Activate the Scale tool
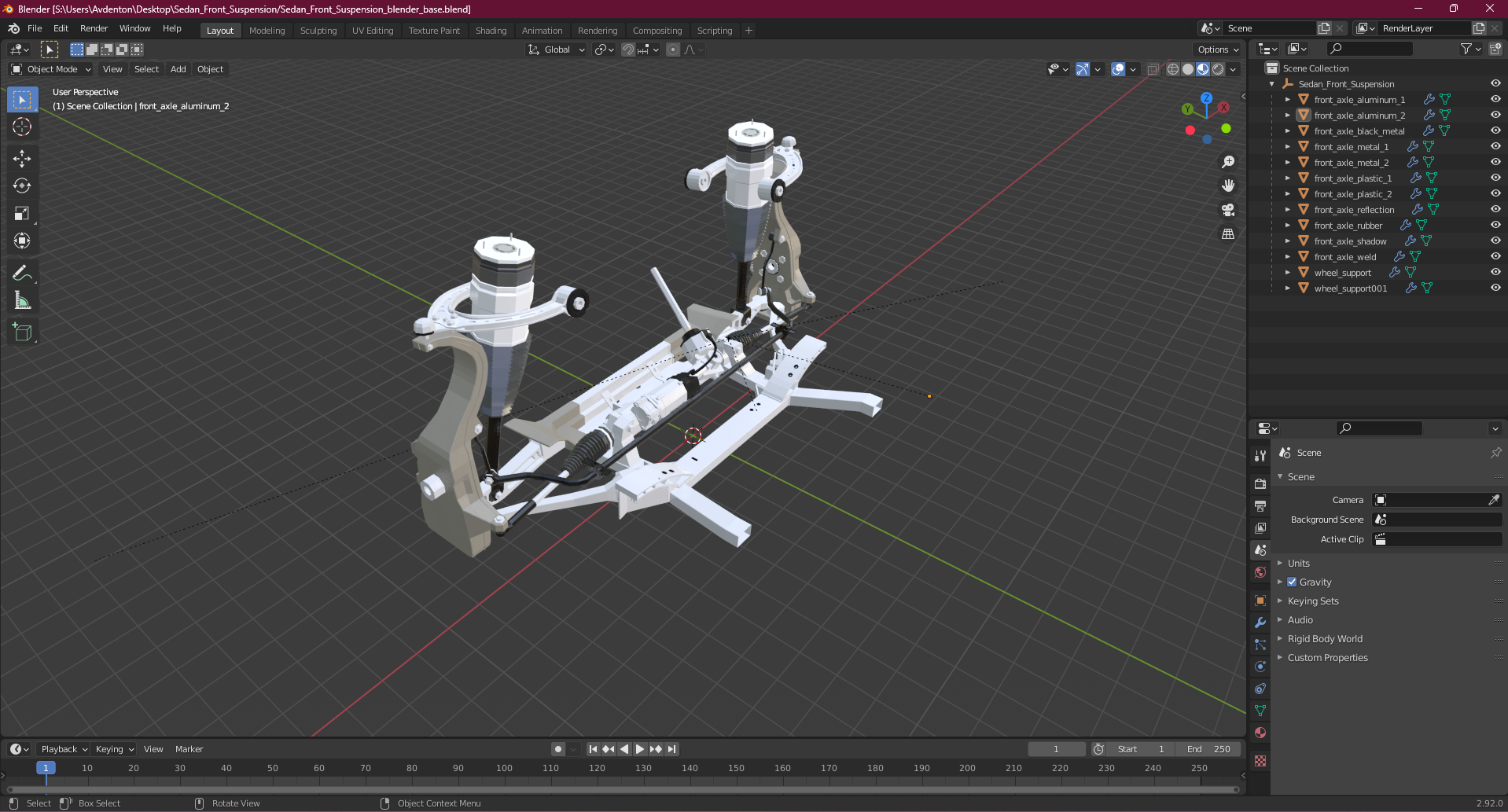The image size is (1508, 812). [x=22, y=214]
